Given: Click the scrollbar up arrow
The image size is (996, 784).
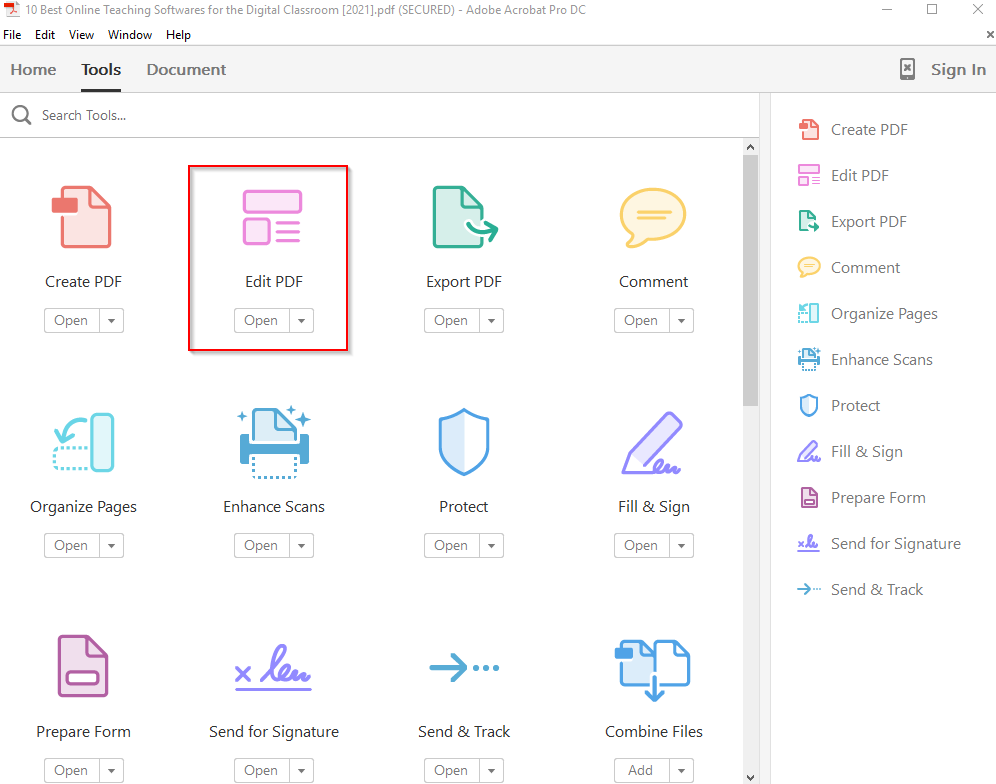Looking at the screenshot, I should point(750,147).
